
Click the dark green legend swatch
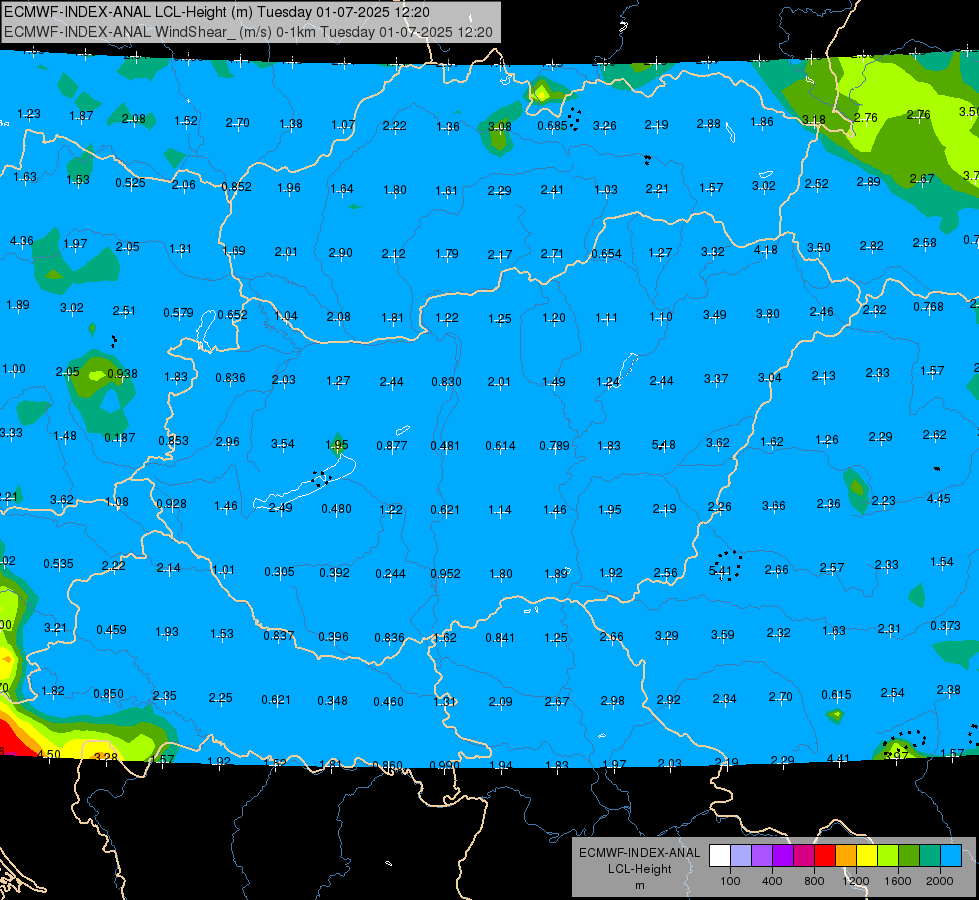tap(909, 856)
